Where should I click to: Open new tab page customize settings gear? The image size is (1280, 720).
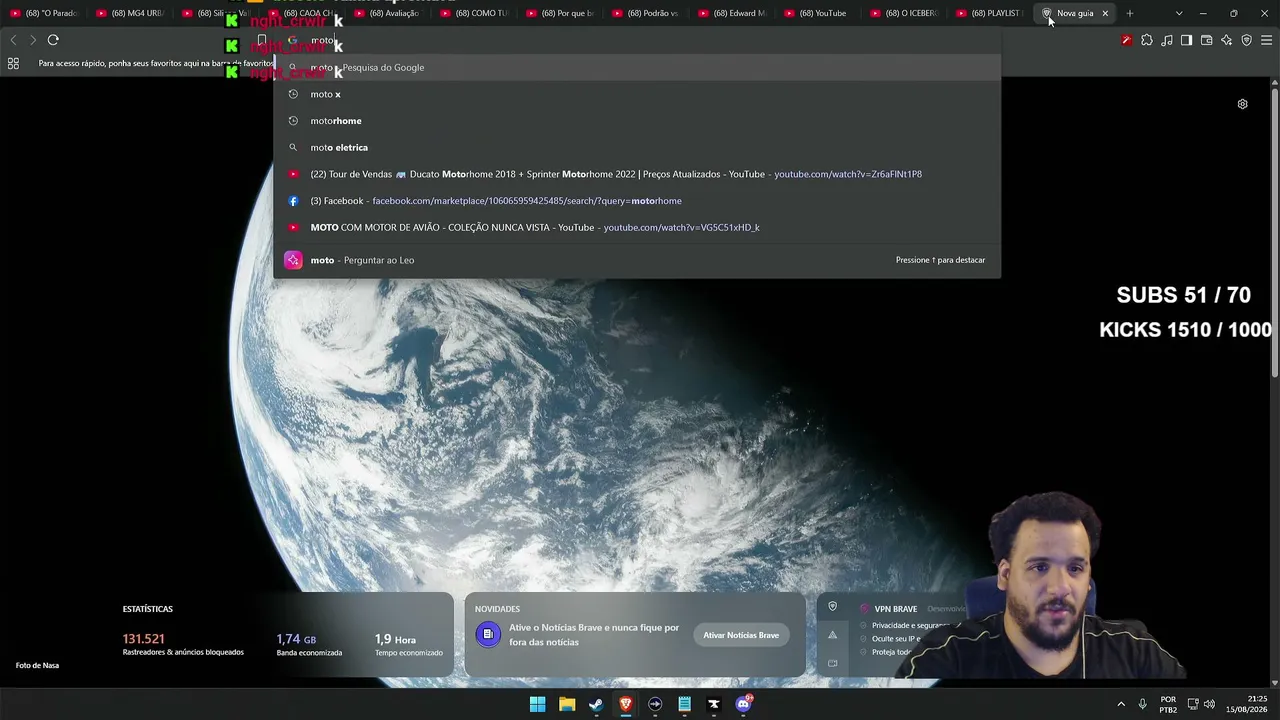tap(1242, 104)
